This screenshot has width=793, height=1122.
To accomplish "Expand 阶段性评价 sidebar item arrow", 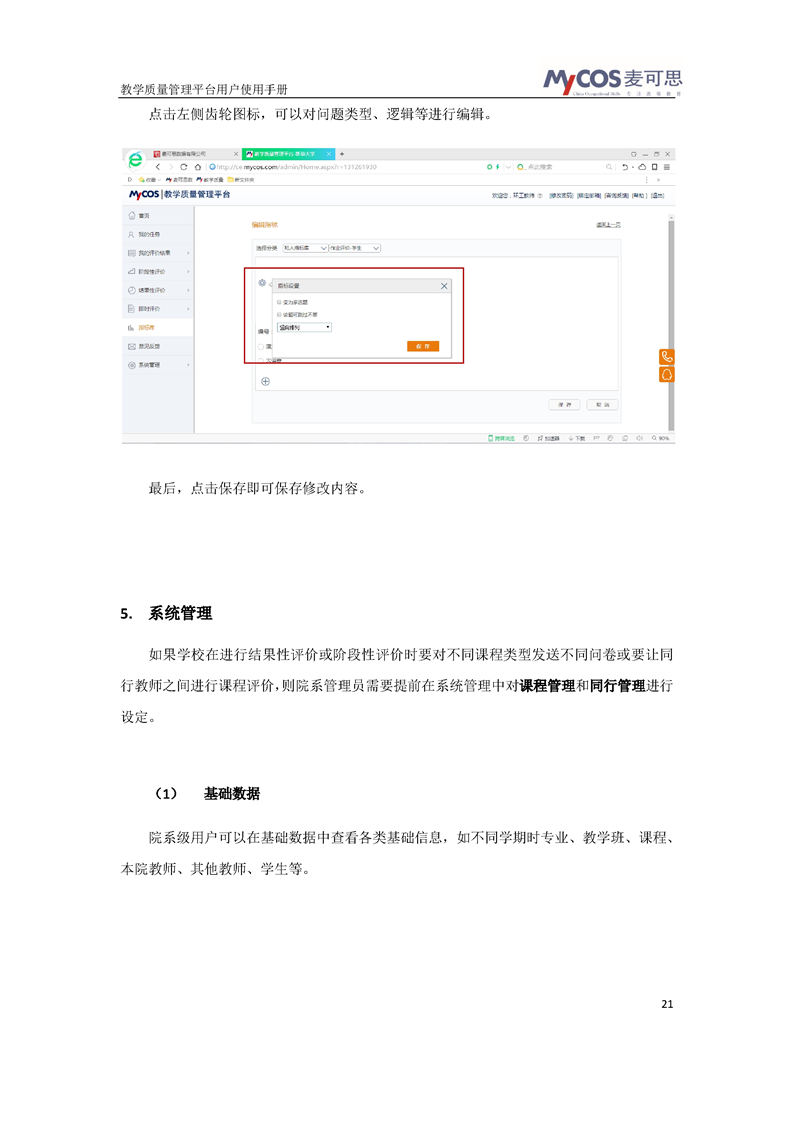I will click(x=188, y=272).
